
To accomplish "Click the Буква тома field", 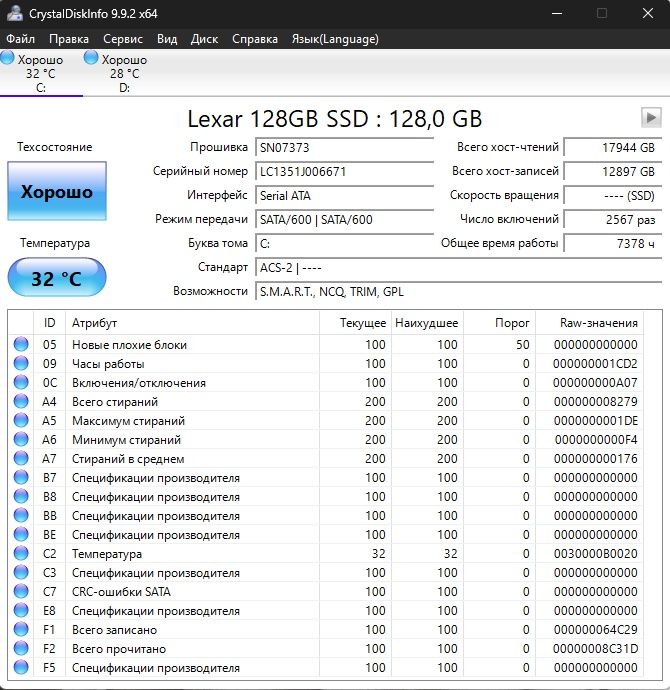I will 344,243.
